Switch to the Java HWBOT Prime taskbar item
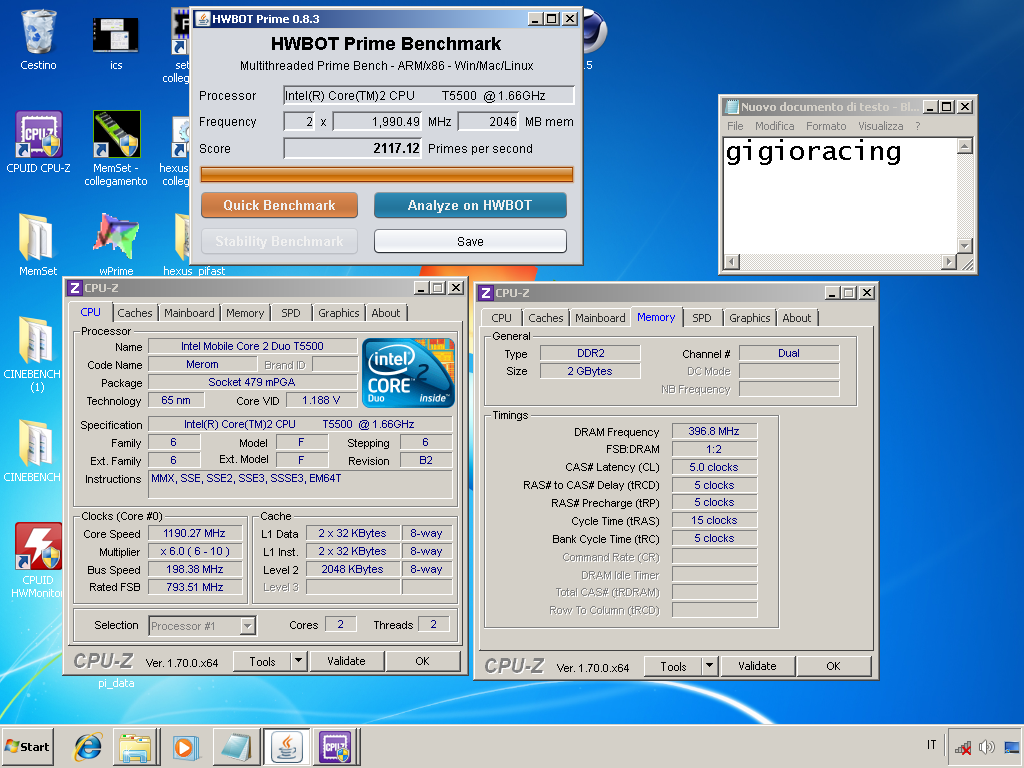The height and width of the screenshot is (768, 1024). click(286, 746)
